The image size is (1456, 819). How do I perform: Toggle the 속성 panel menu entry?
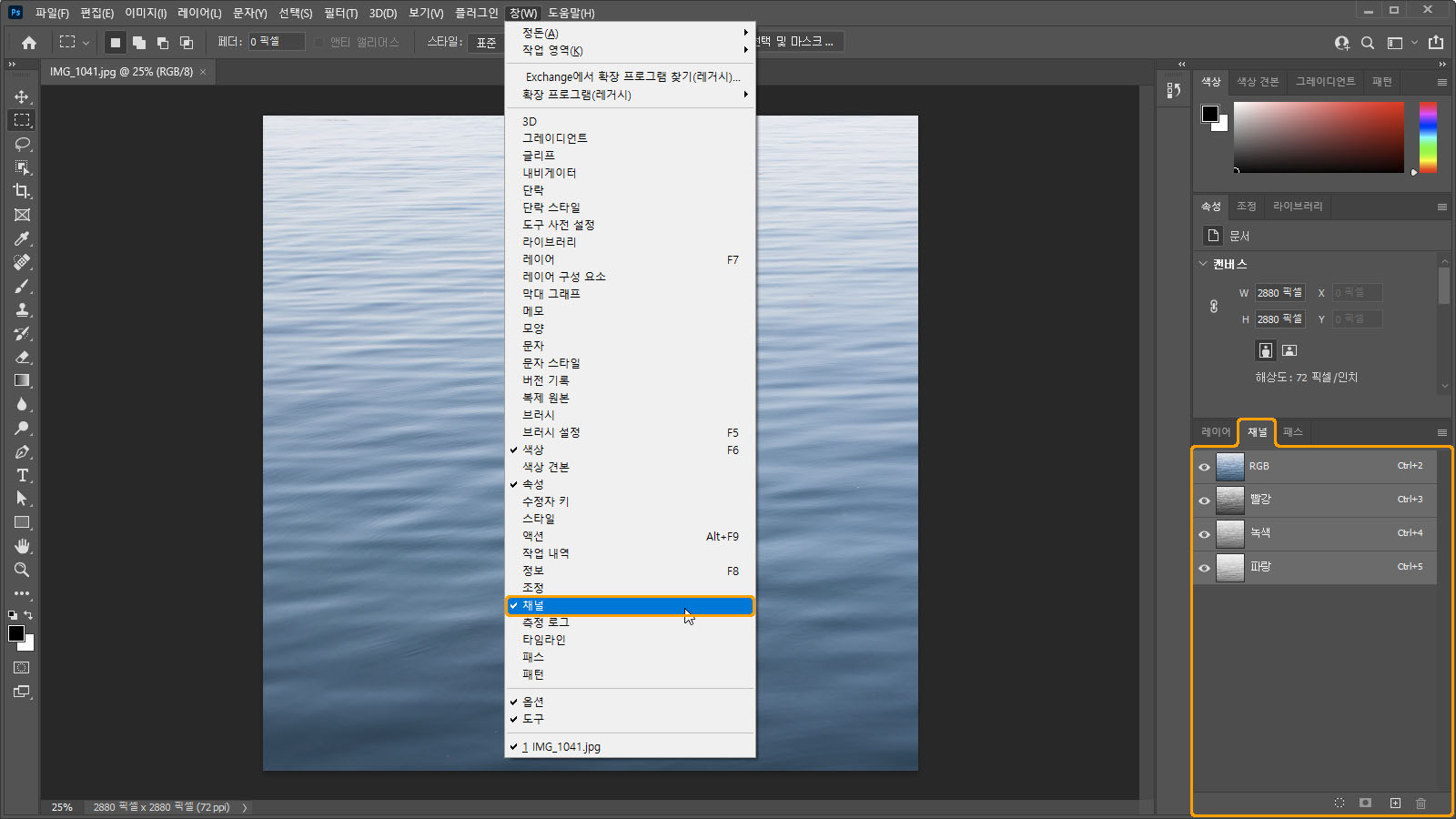coord(630,484)
